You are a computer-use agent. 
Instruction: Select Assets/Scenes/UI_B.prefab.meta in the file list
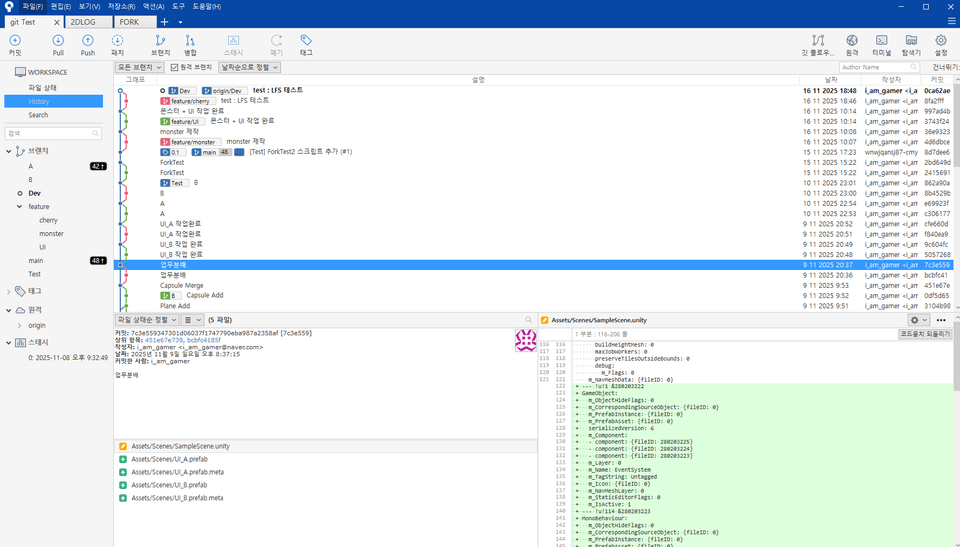click(177, 498)
